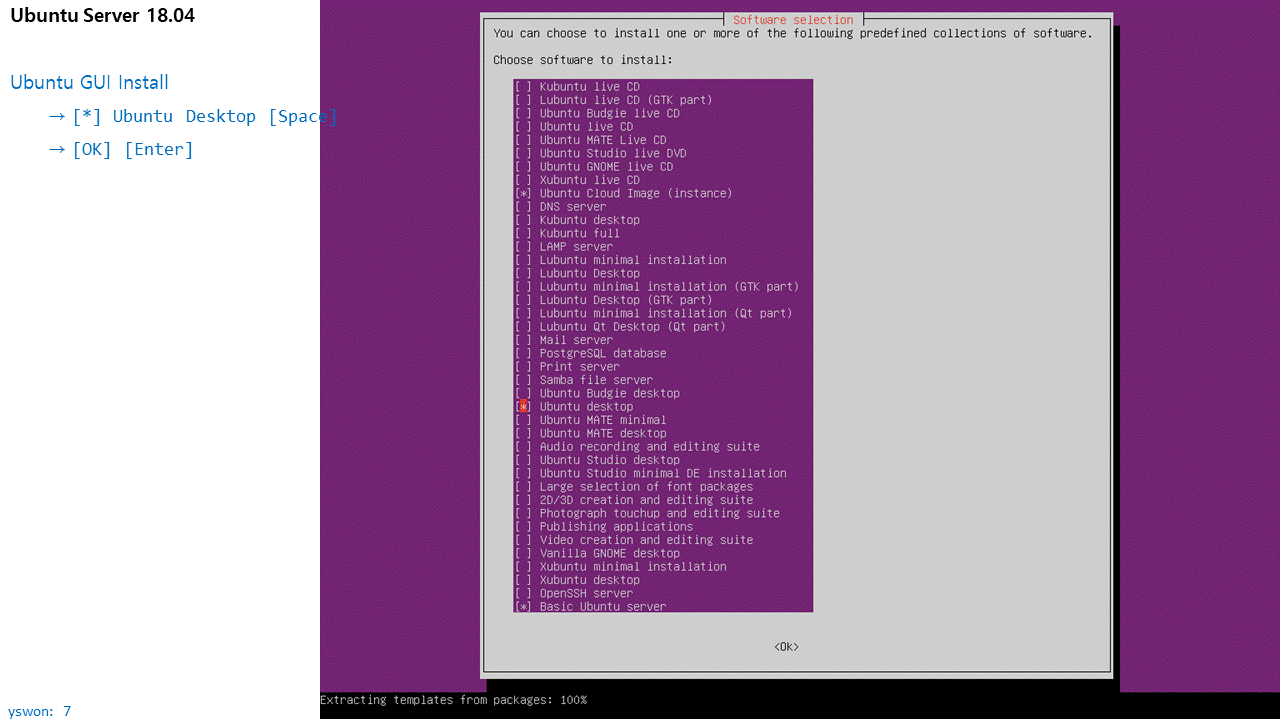Enable the LAMP server checkbox

(x=523, y=247)
